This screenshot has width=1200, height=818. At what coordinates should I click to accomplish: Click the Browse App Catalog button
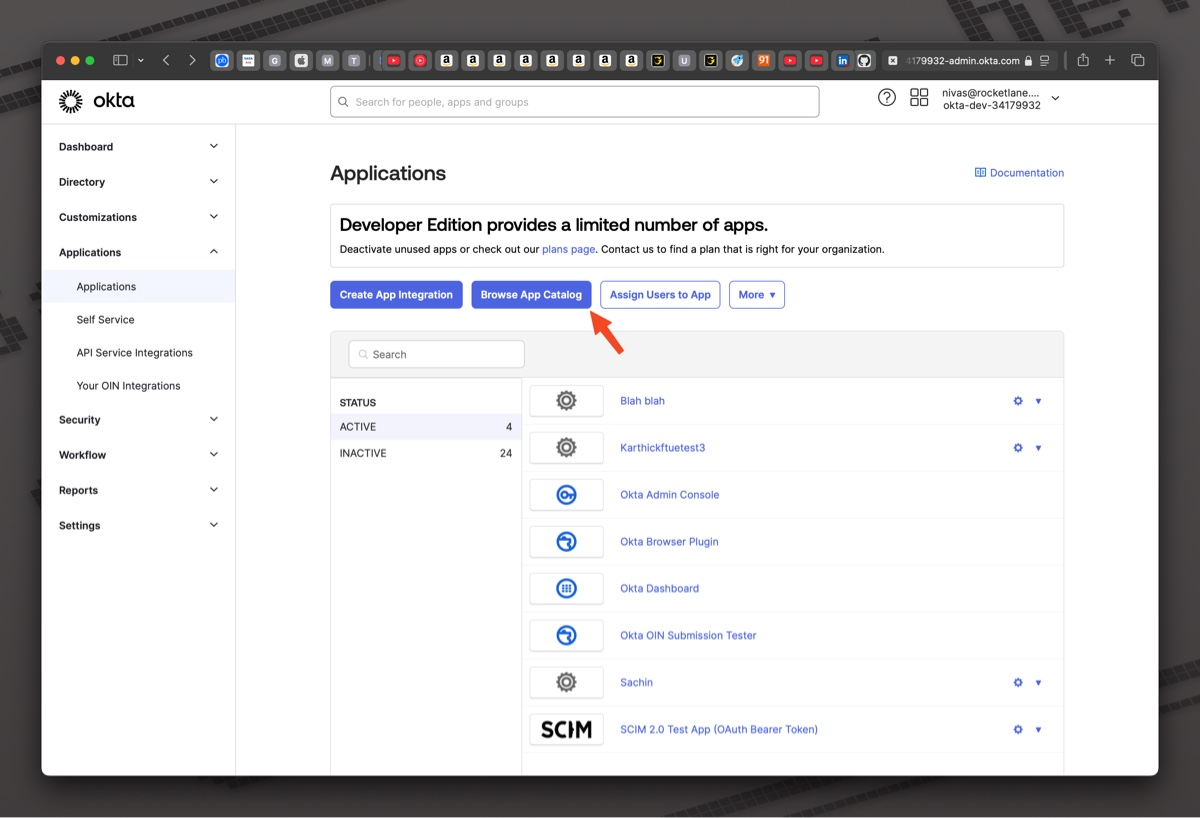click(531, 295)
